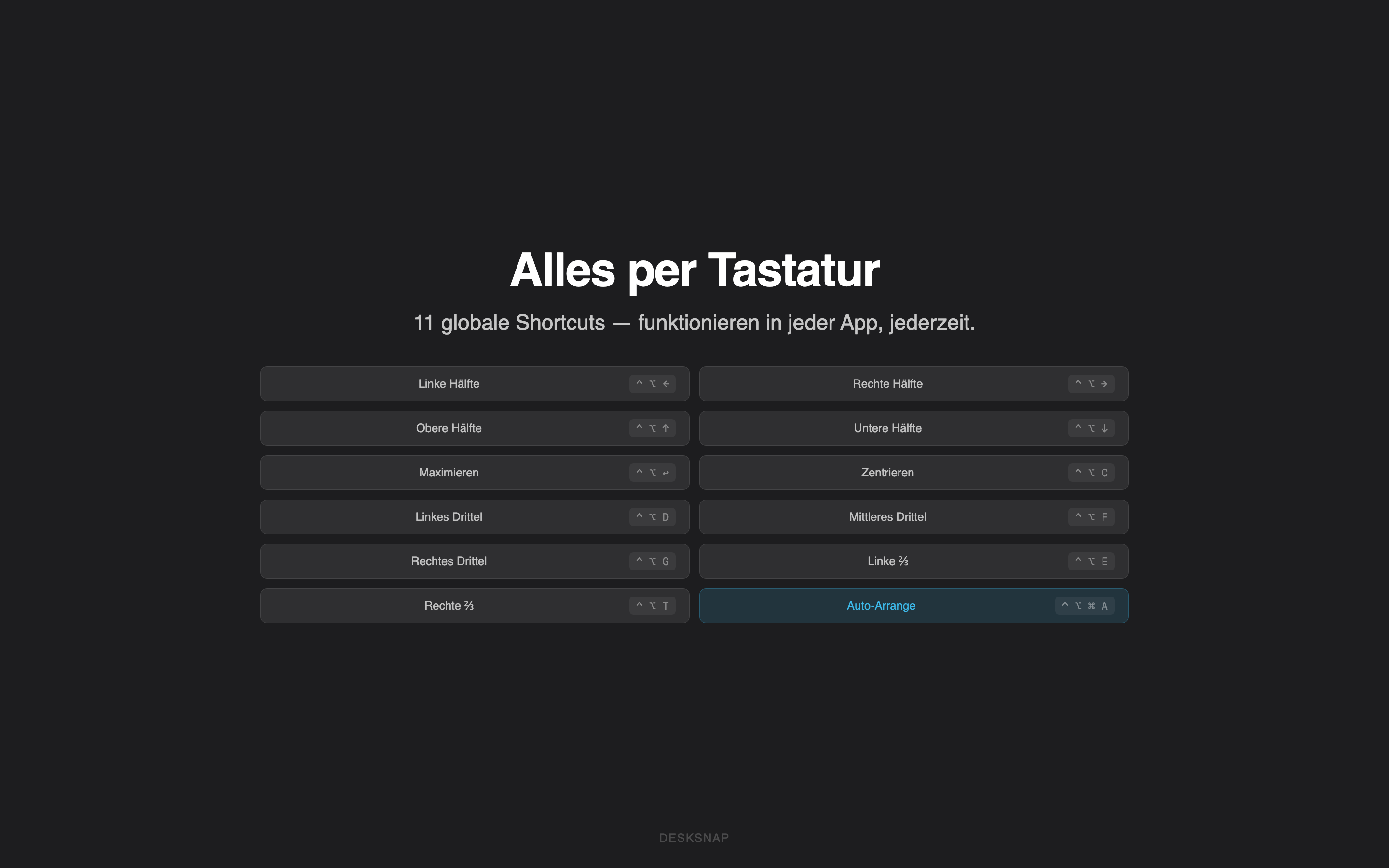Click the ⌃⌥↑ badge beside Obere Hälfte
The width and height of the screenshot is (1389, 868).
(653, 428)
